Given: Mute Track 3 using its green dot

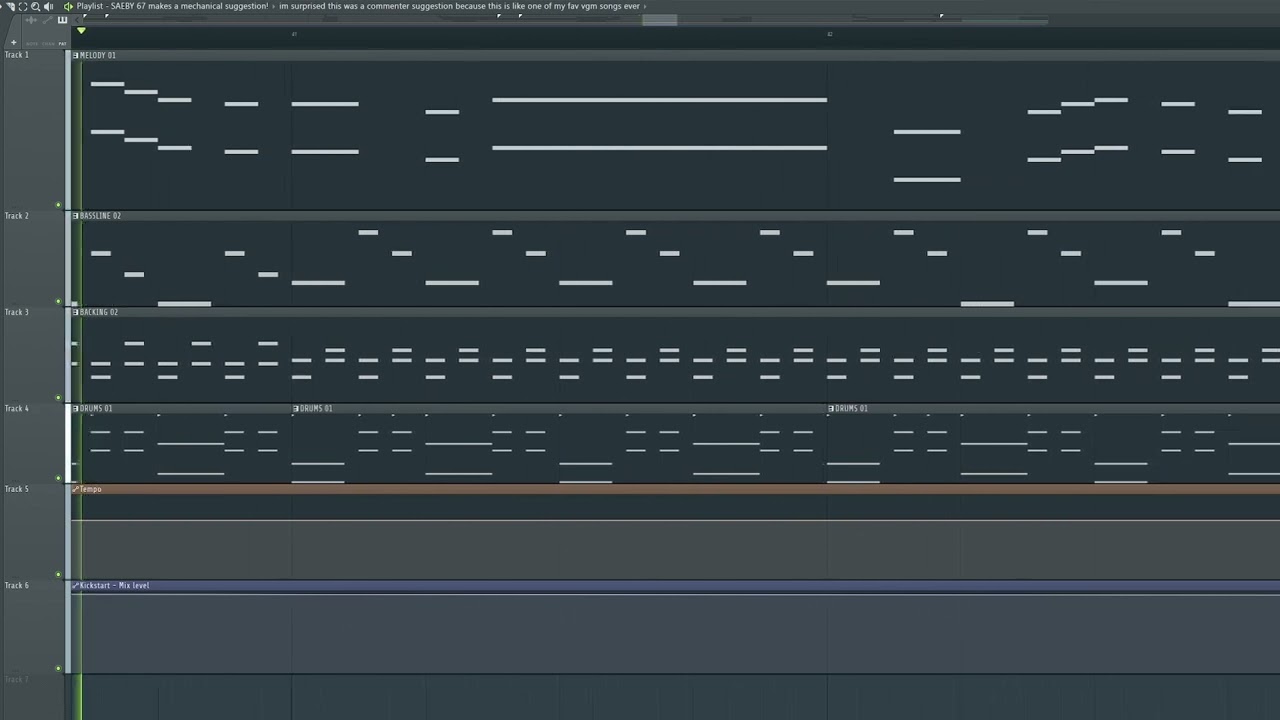Looking at the screenshot, I should [x=58, y=398].
